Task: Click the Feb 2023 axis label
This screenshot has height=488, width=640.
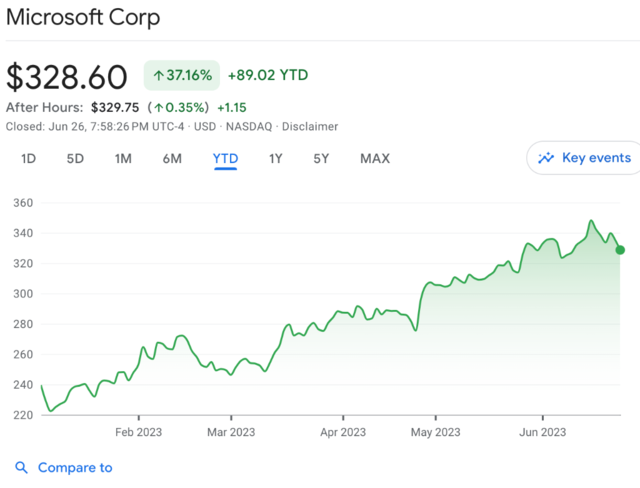Action: [138, 433]
